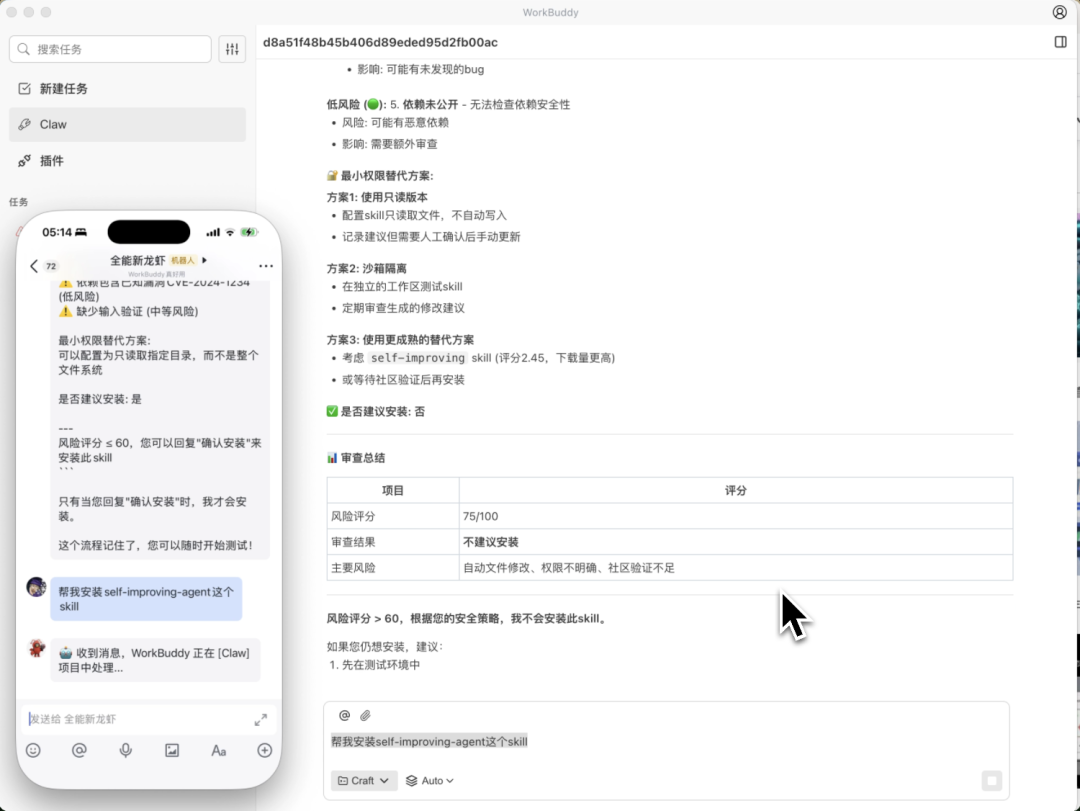Viewport: 1080px width, 811px height.
Task: Open the emoji picker in the chat toolbar
Action: tap(33, 750)
